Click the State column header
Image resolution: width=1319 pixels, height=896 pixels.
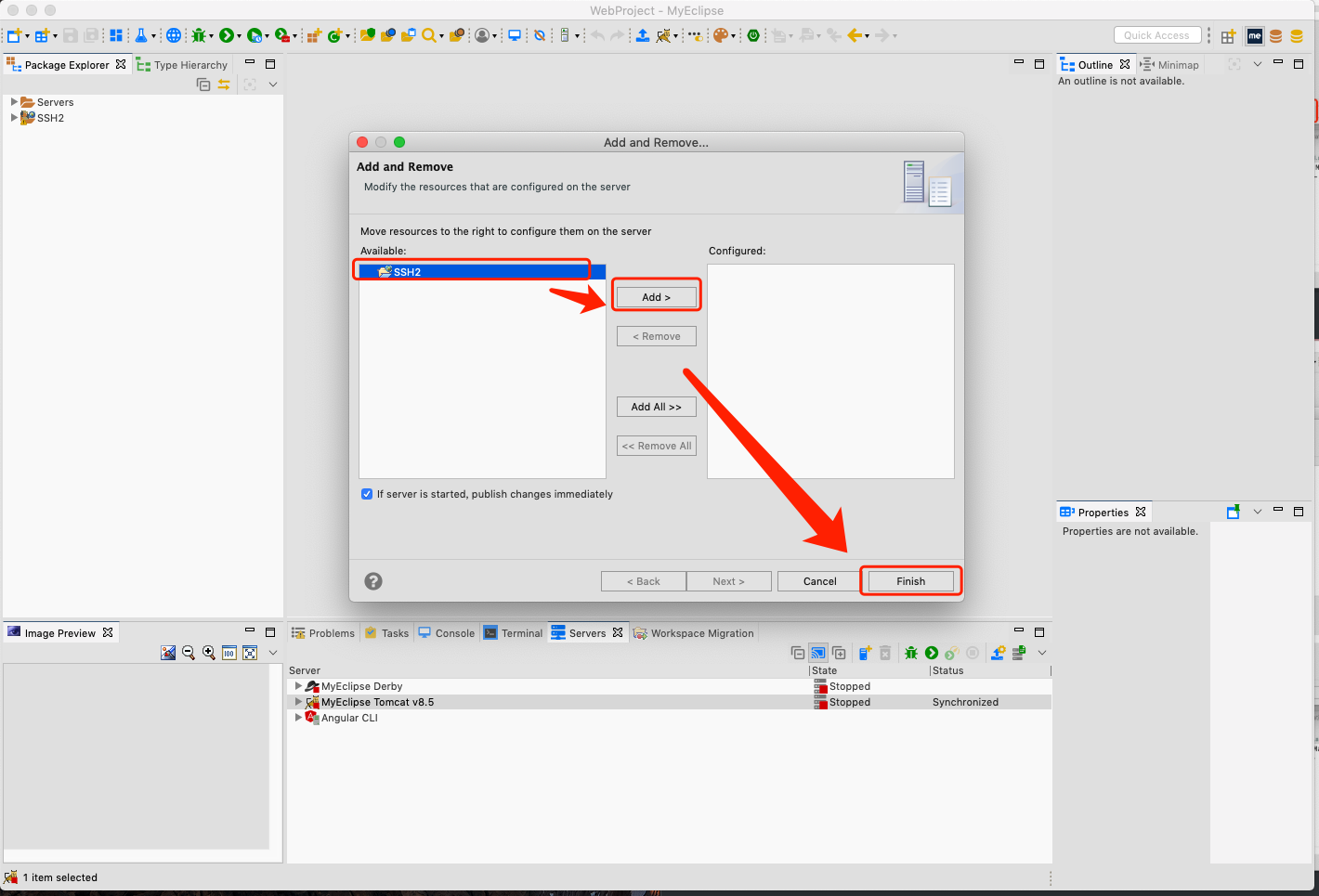[868, 670]
